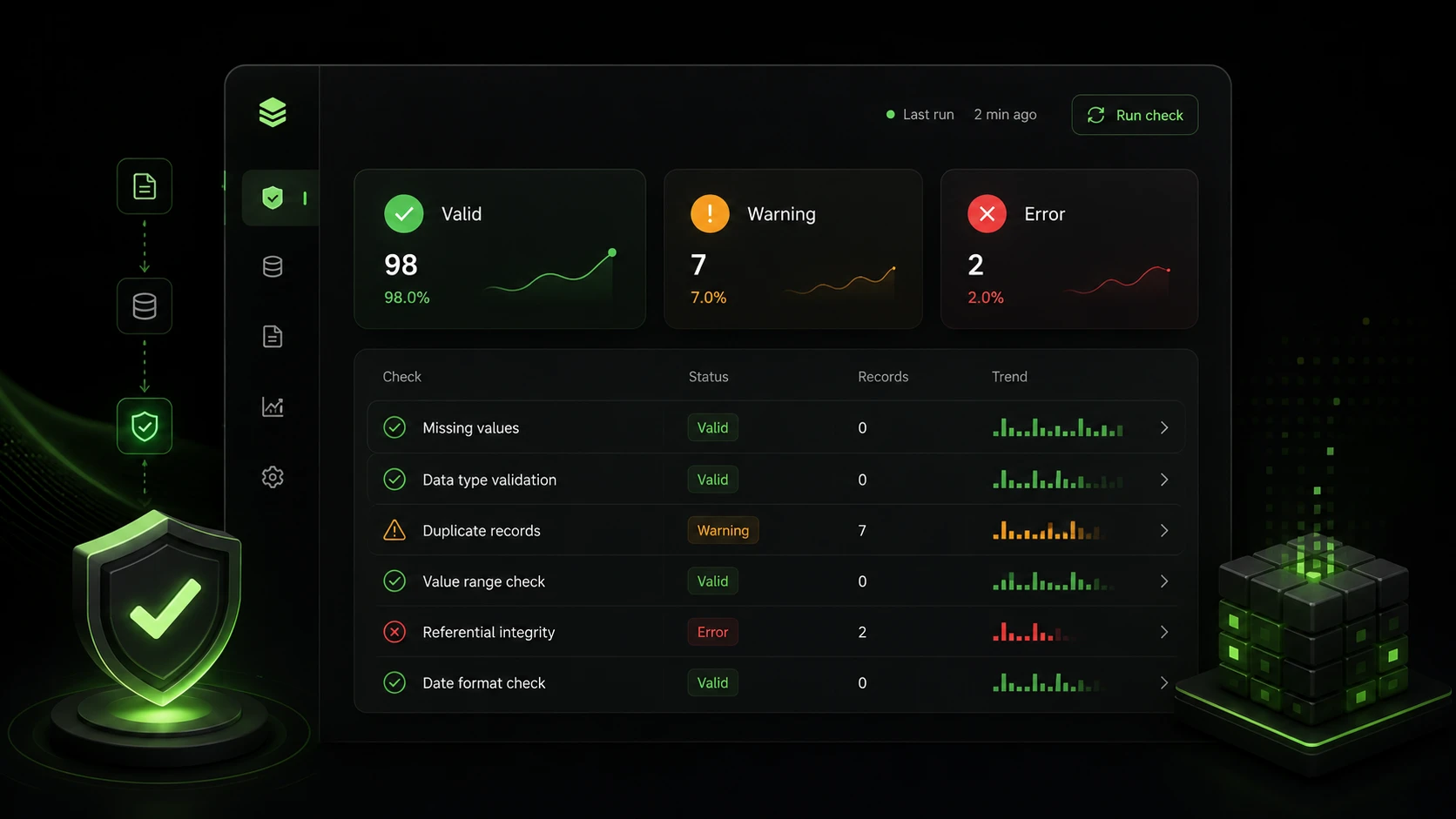Viewport: 1456px width, 819px height.
Task: Click the Missing values check icon
Action: click(x=394, y=427)
